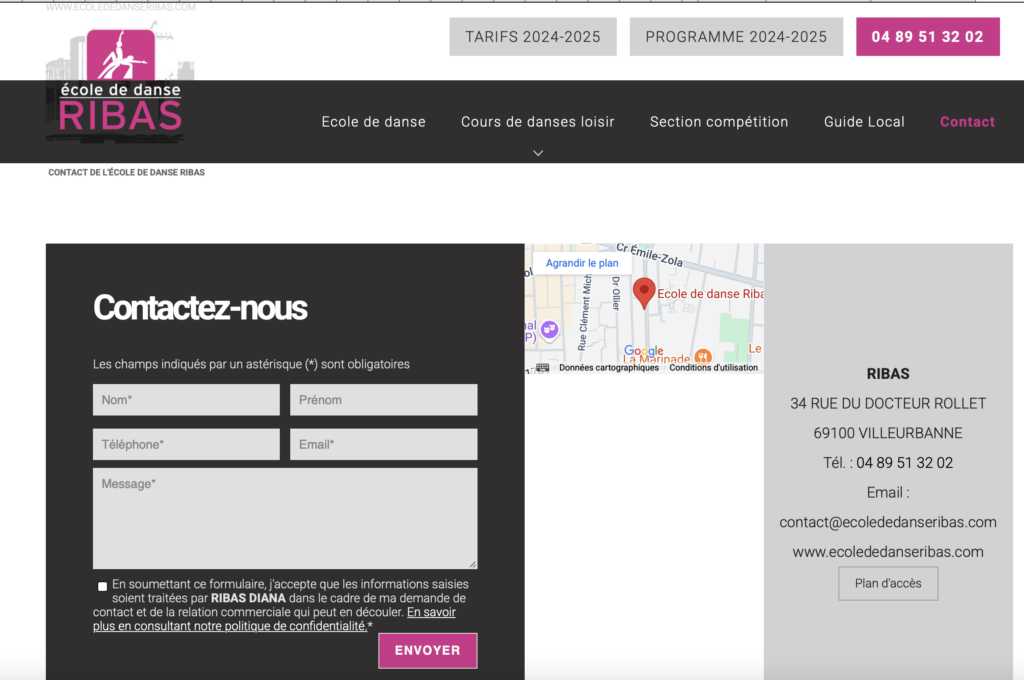This screenshot has height=680, width=1024.
Task: Open the 'Ecole de danse' menu item
Action: click(x=373, y=121)
